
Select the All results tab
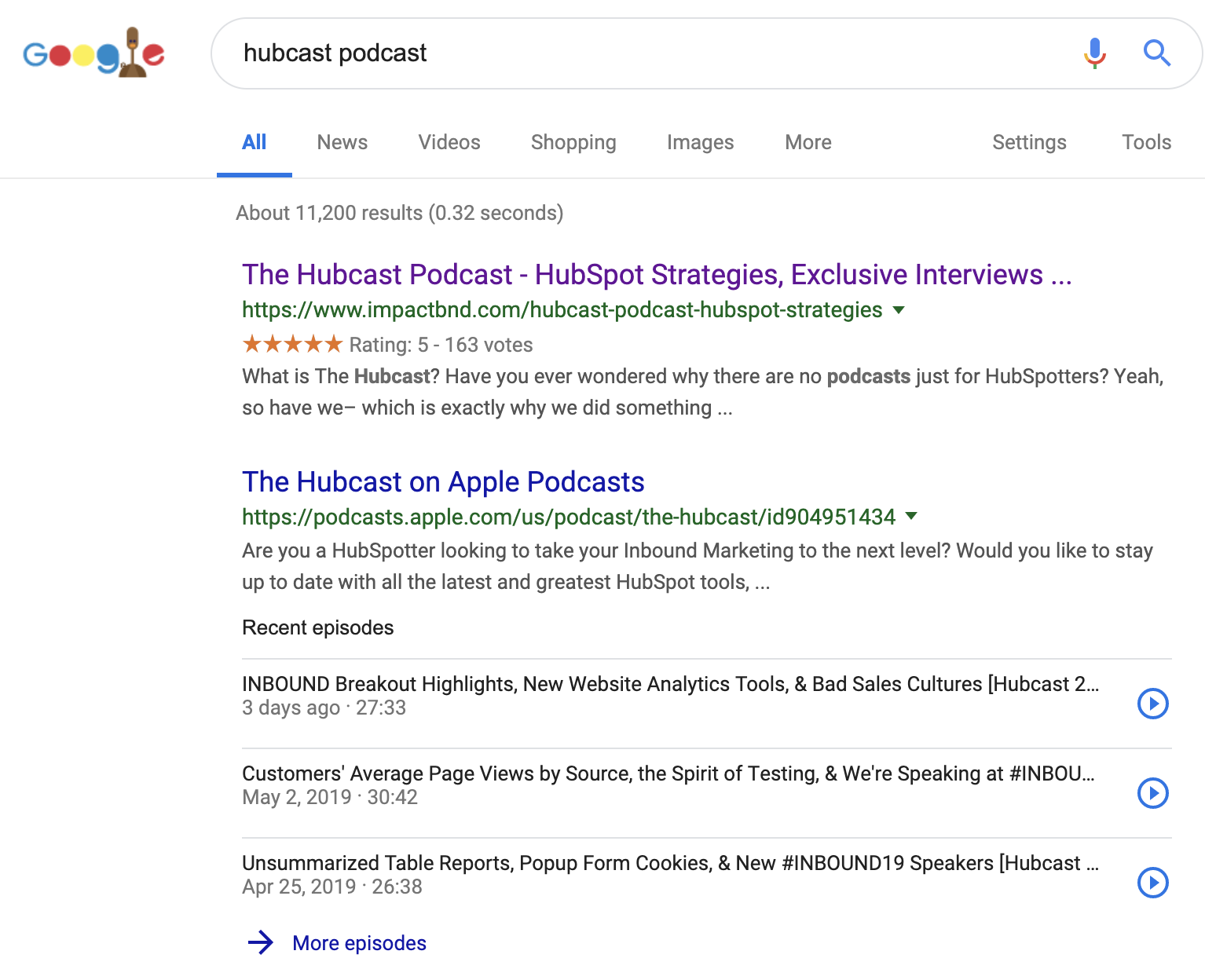click(255, 142)
